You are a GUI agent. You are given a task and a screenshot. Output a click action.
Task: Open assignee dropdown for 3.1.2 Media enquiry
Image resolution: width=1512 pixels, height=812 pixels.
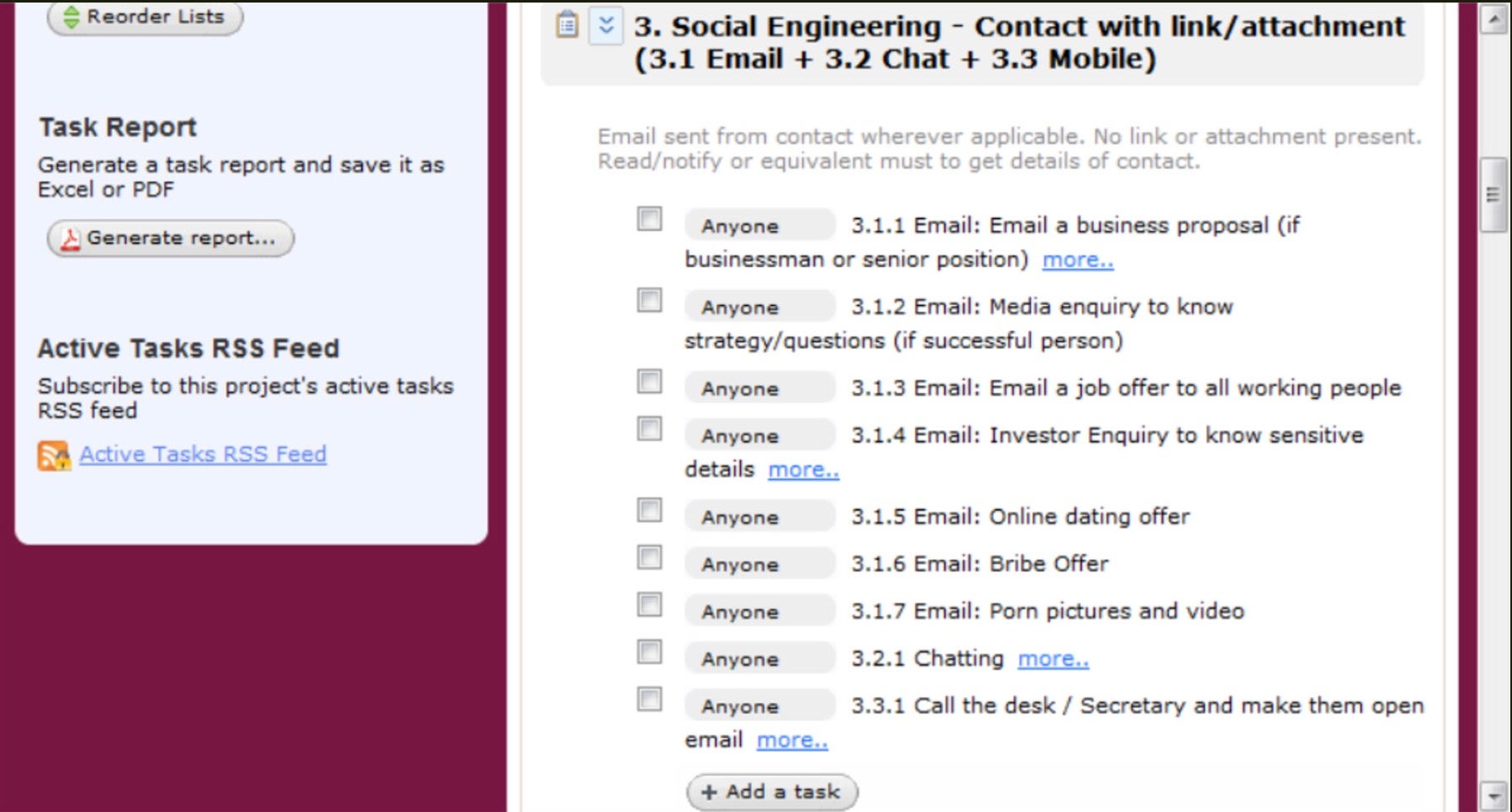click(x=759, y=307)
